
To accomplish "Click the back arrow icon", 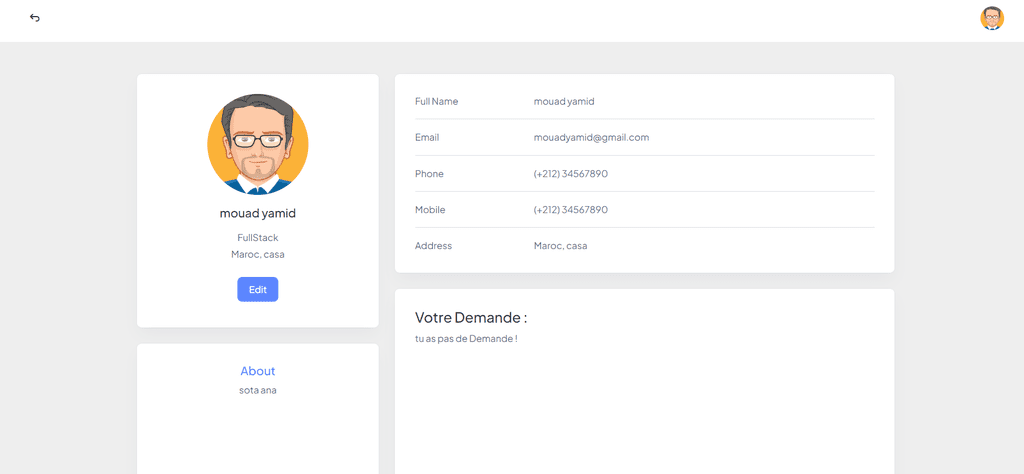I will coord(35,18).
